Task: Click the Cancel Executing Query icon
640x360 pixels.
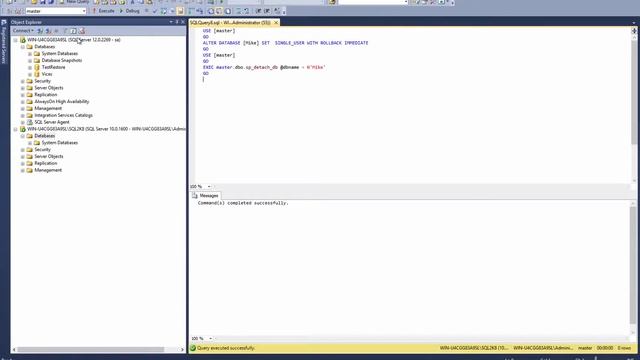Action: click(147, 11)
